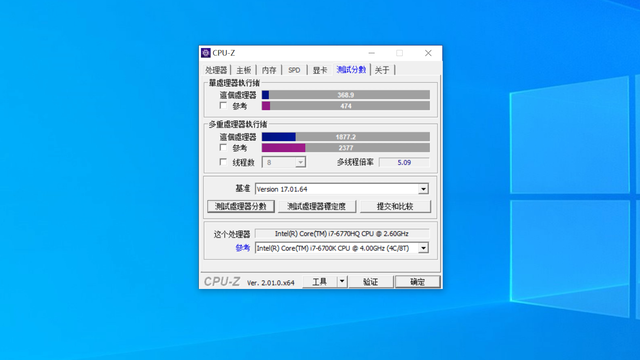Close the CPU-Z window
The width and height of the screenshot is (640, 360).
(x=428, y=53)
